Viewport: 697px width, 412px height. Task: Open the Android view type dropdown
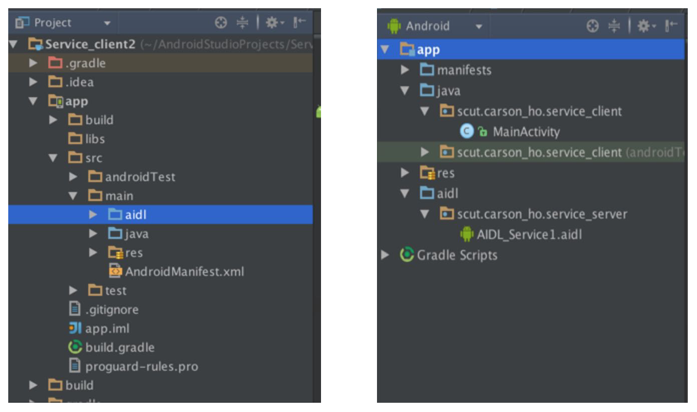[x=479, y=26]
